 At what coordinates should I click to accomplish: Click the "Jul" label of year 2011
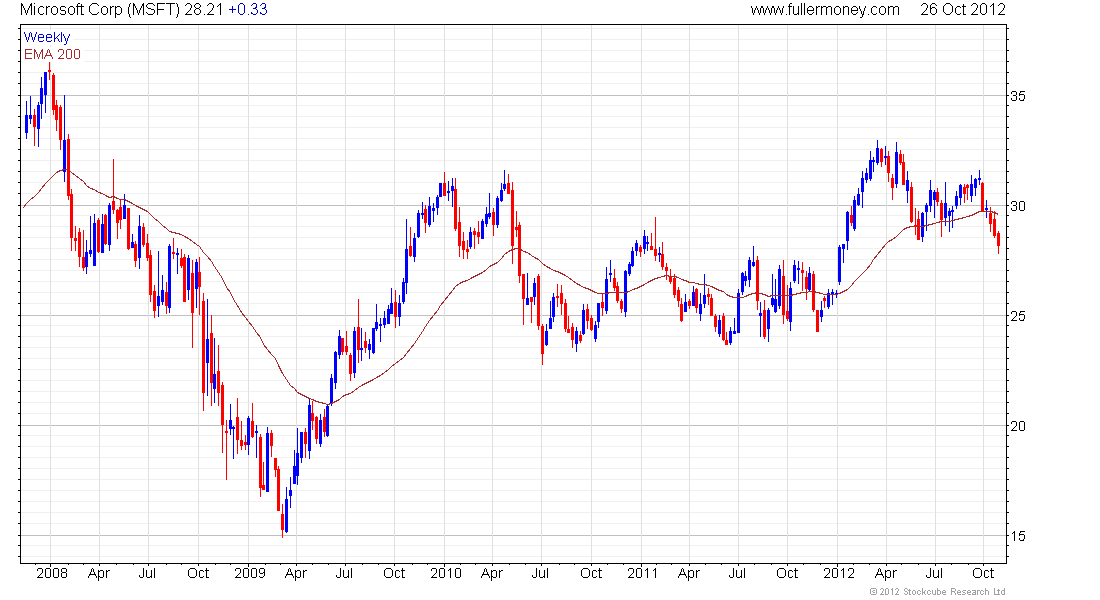coord(737,573)
